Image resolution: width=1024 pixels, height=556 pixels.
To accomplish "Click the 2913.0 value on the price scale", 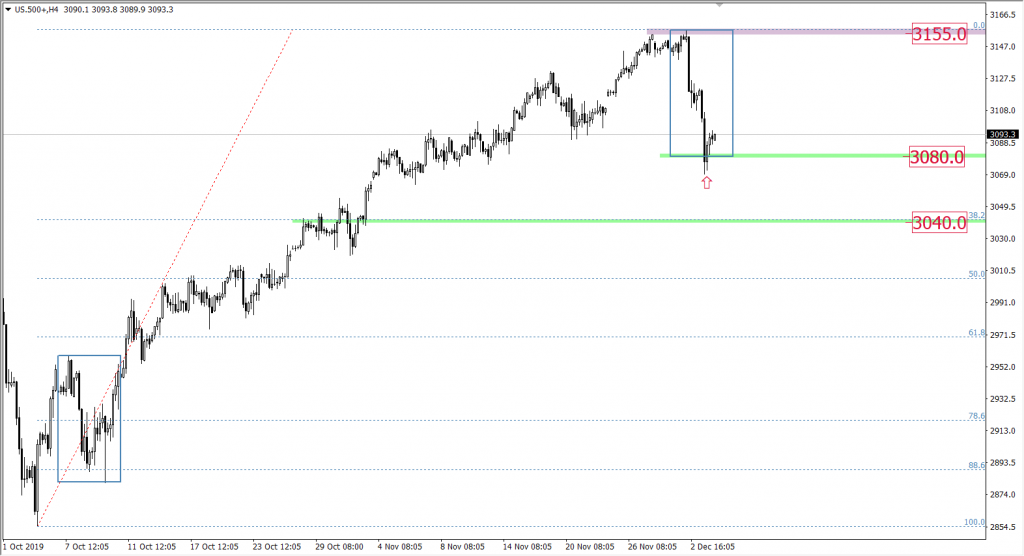I will (x=1003, y=431).
